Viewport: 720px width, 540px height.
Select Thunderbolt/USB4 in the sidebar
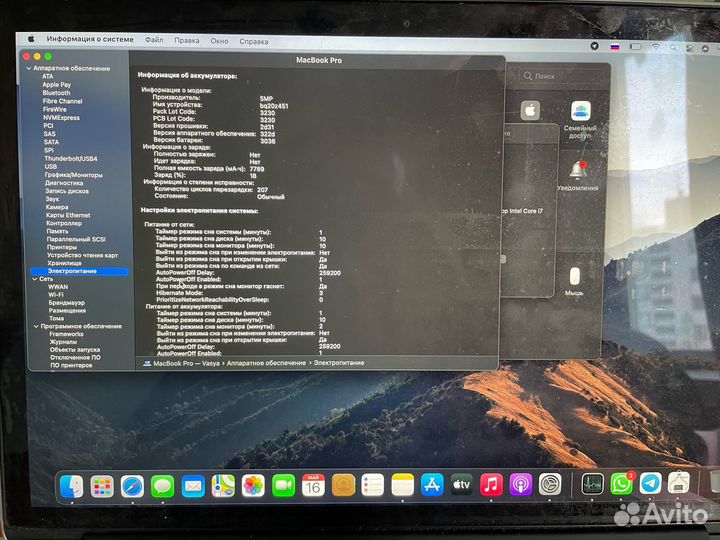click(x=71, y=158)
